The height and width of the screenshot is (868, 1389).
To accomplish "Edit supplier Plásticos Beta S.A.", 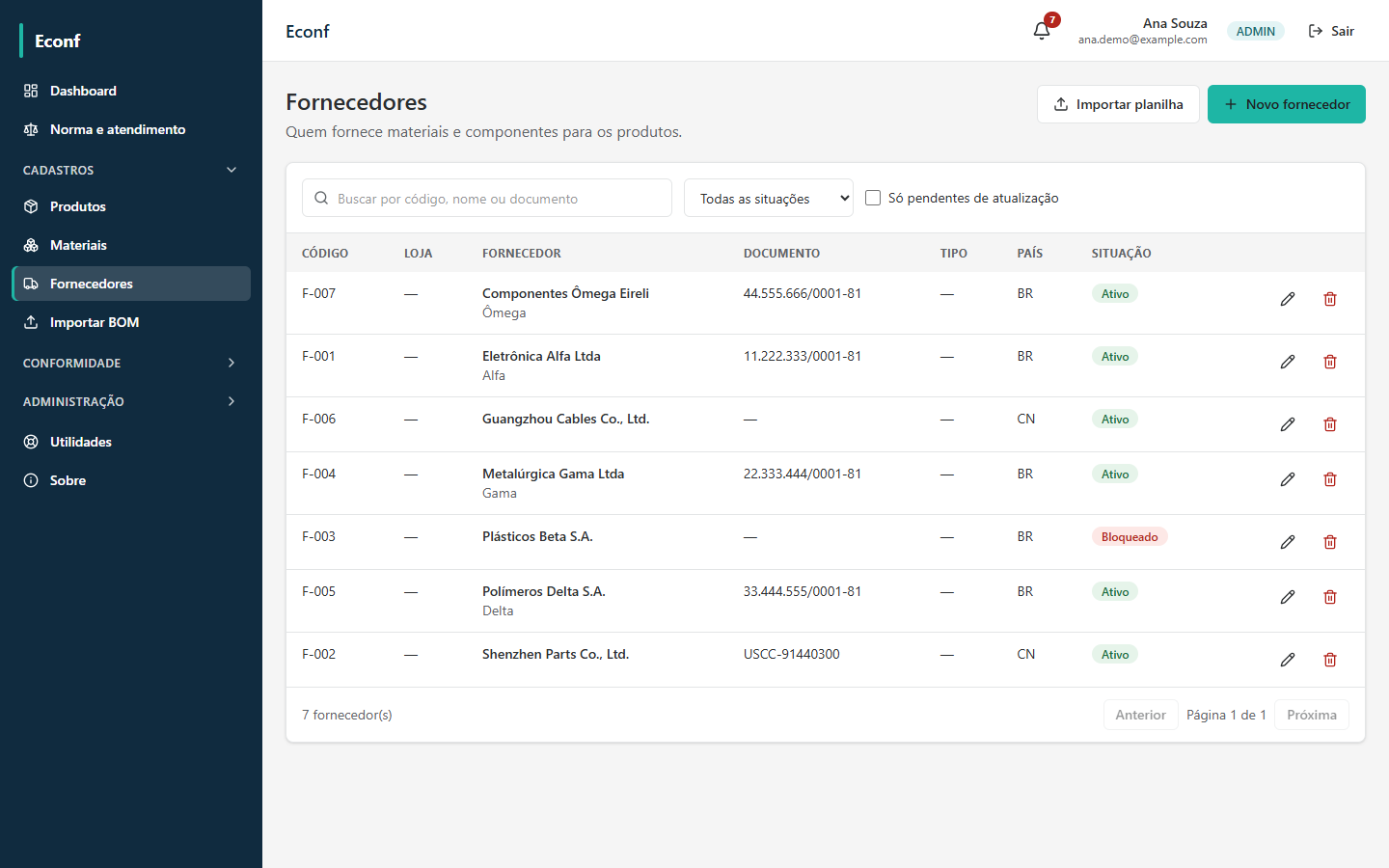I will tap(1288, 542).
